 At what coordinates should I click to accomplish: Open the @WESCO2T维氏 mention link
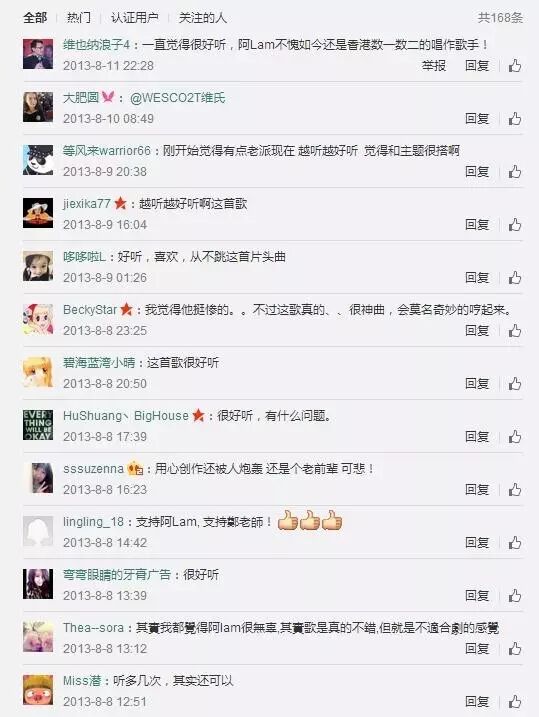point(177,98)
